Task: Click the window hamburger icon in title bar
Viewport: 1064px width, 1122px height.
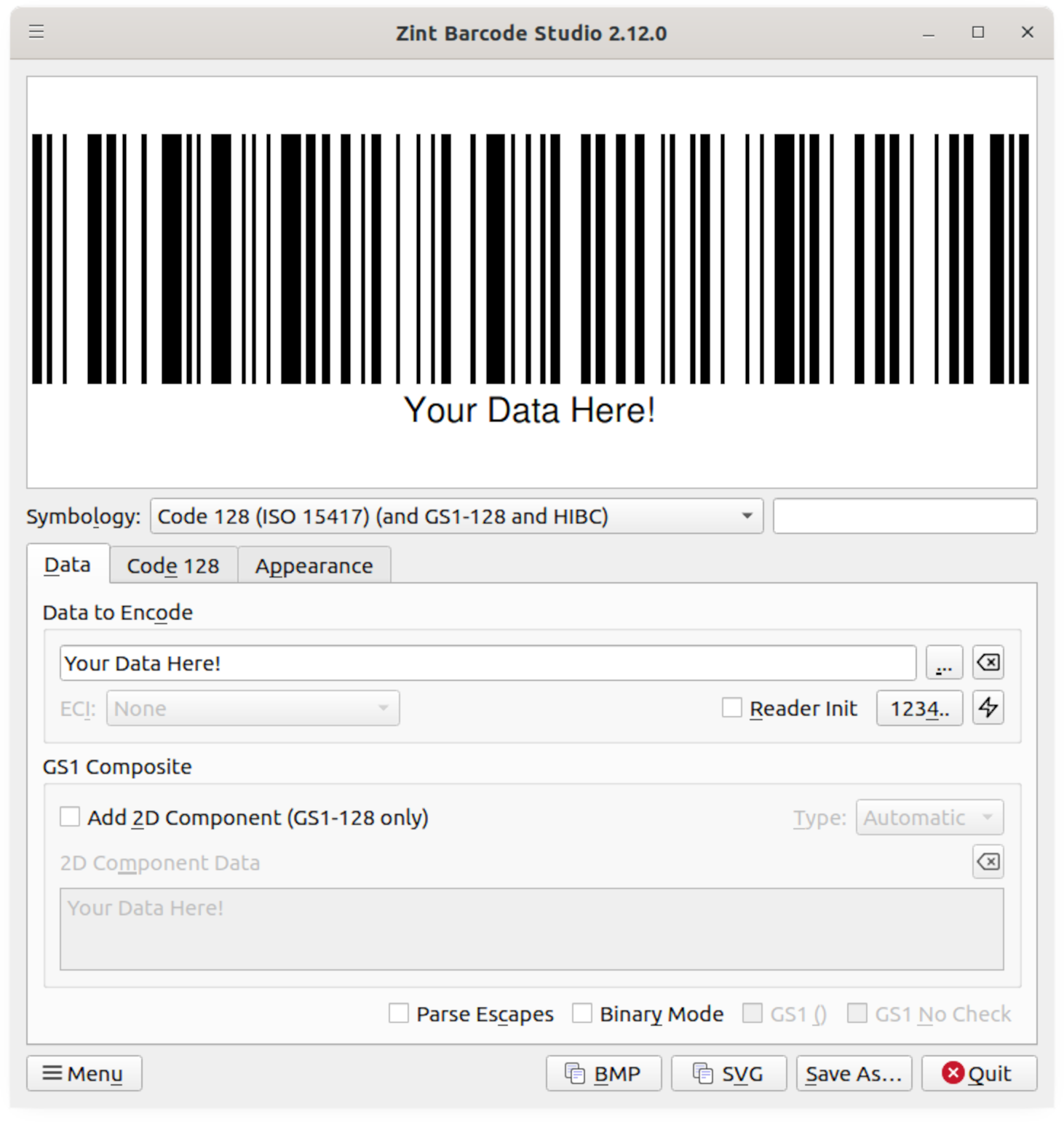Action: pos(36,32)
